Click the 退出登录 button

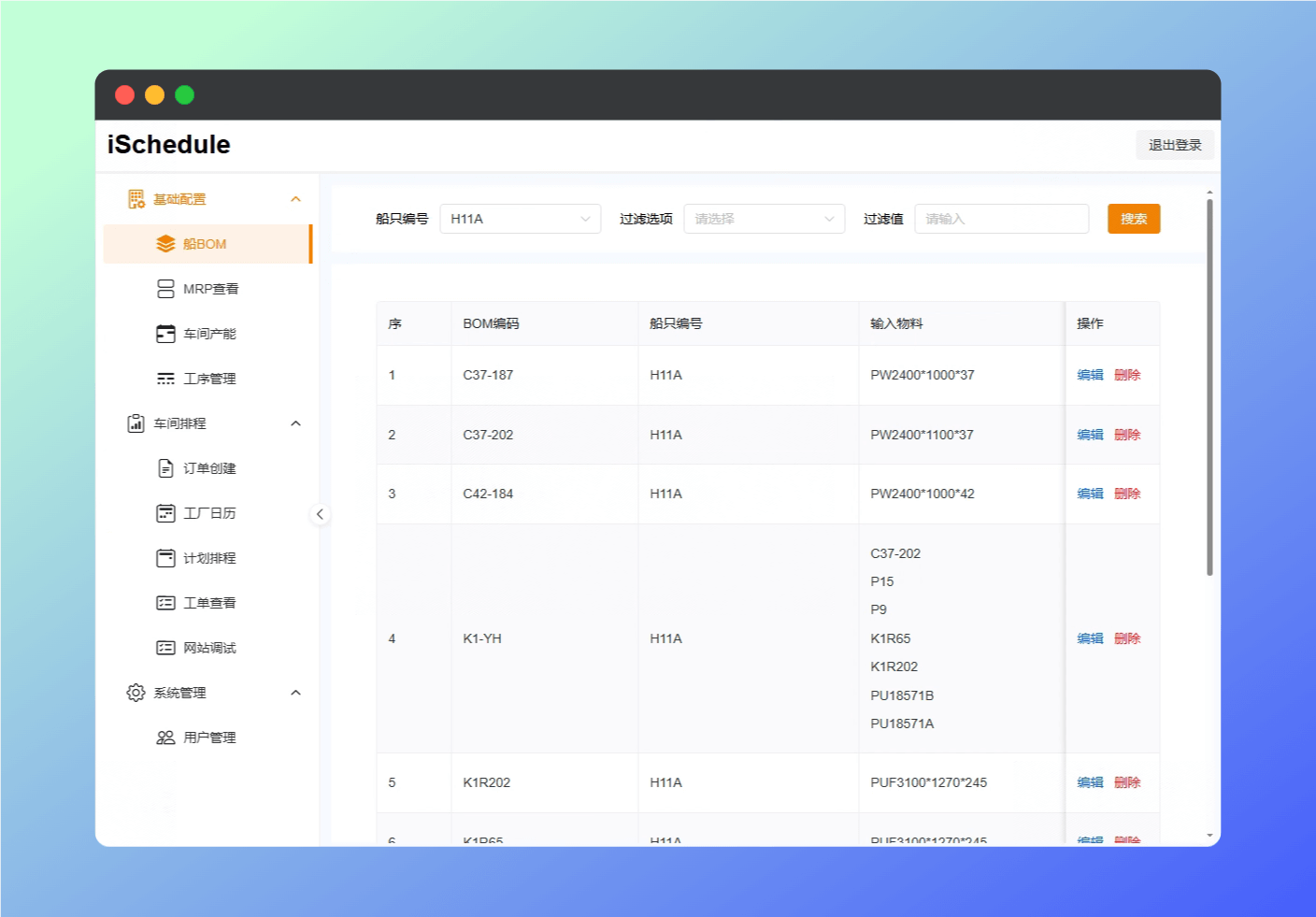[1175, 145]
